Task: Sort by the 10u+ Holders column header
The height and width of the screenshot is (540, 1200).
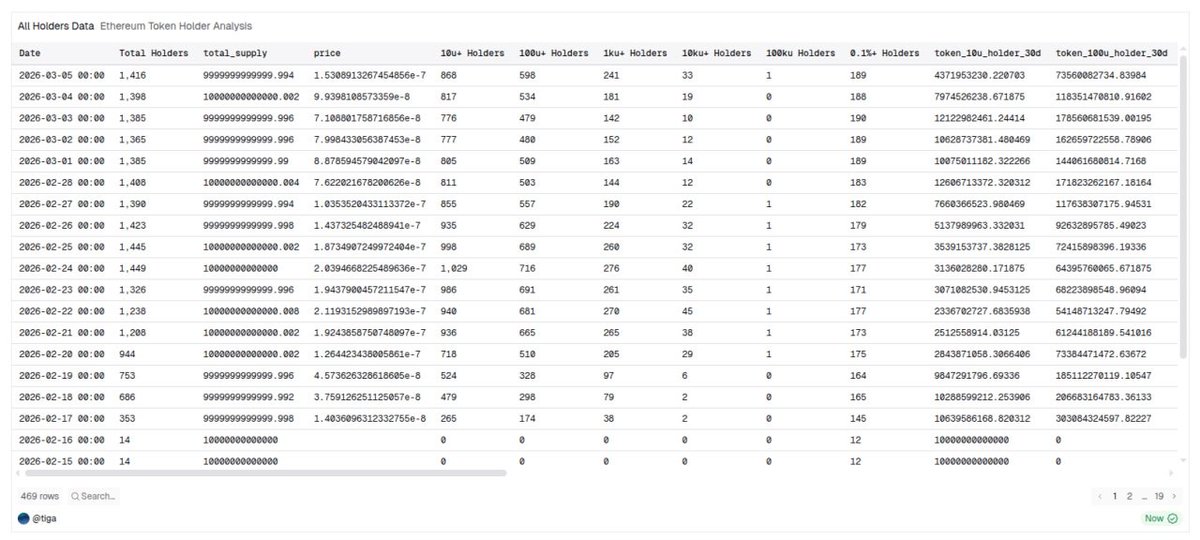Action: tap(474, 53)
